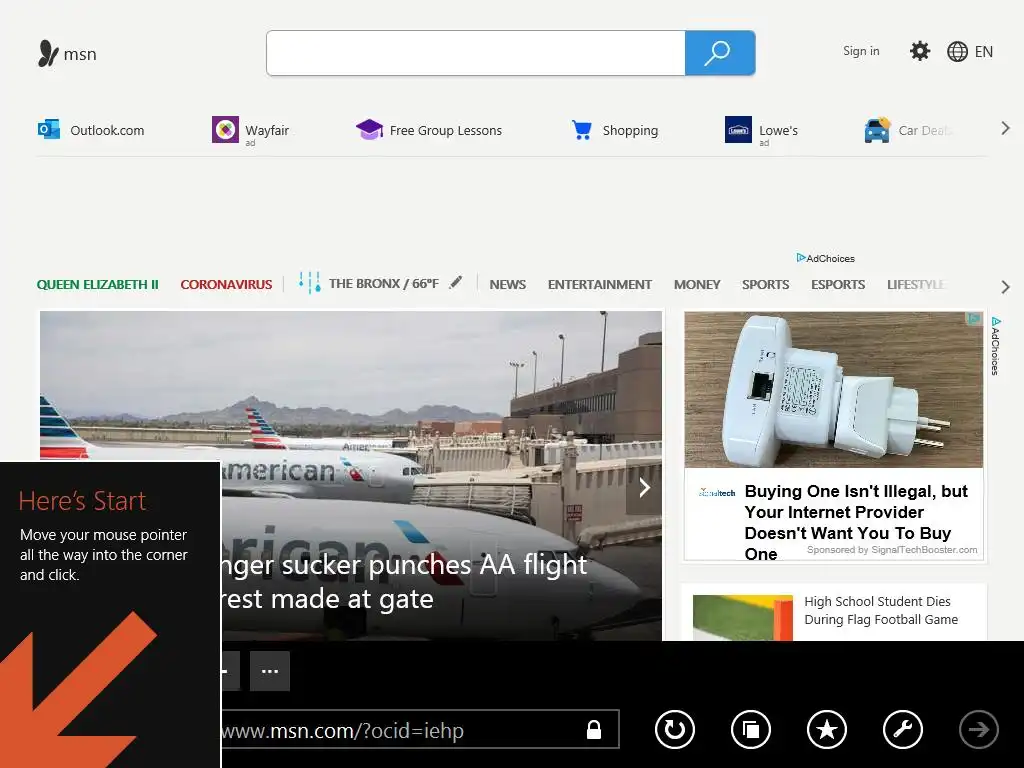Open Page tools wrench button
1024x768 pixels.
click(903, 729)
